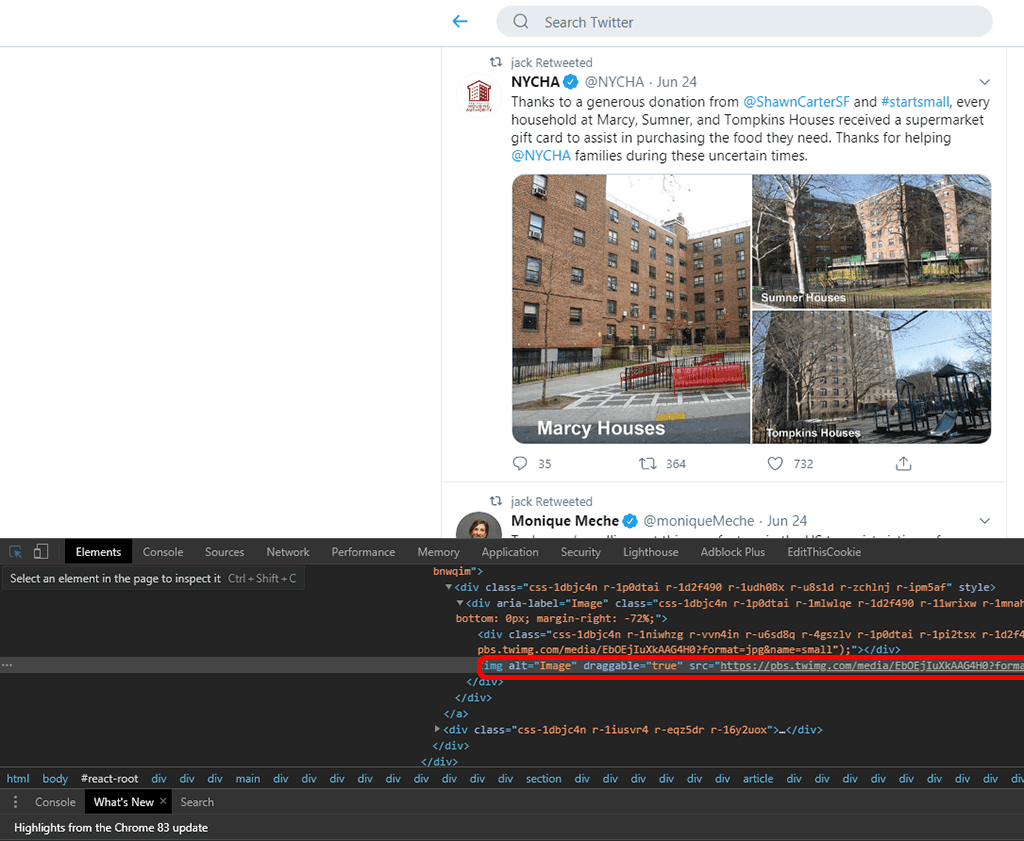Collapse the div with class r-ipm5af
This screenshot has height=841, width=1024.
click(x=449, y=587)
